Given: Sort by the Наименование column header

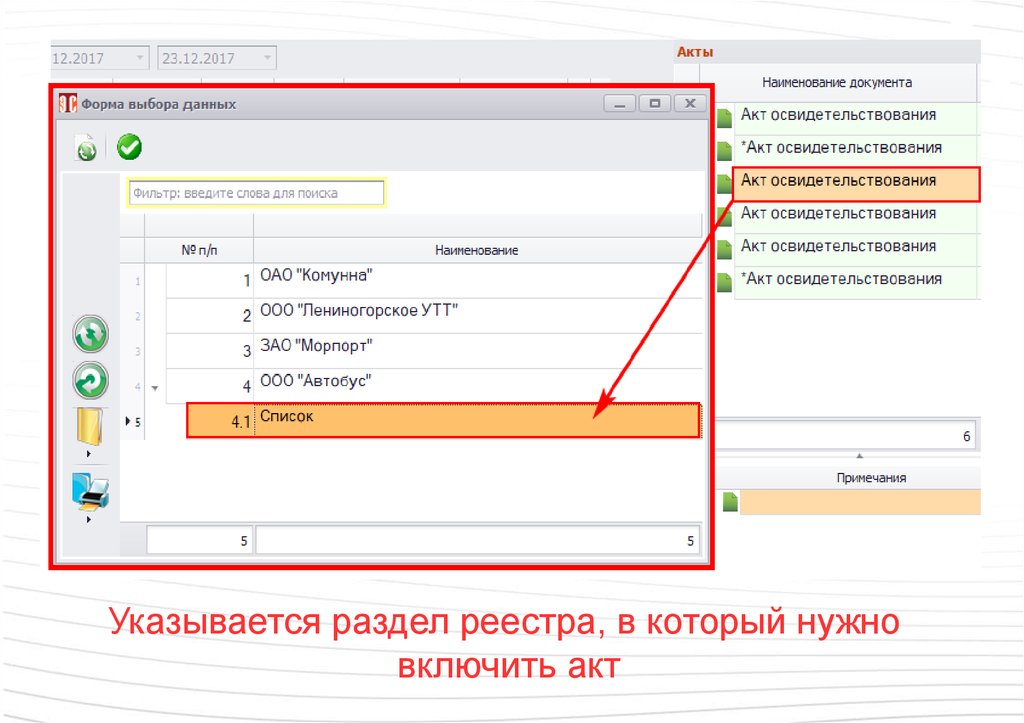Looking at the screenshot, I should [x=476, y=250].
